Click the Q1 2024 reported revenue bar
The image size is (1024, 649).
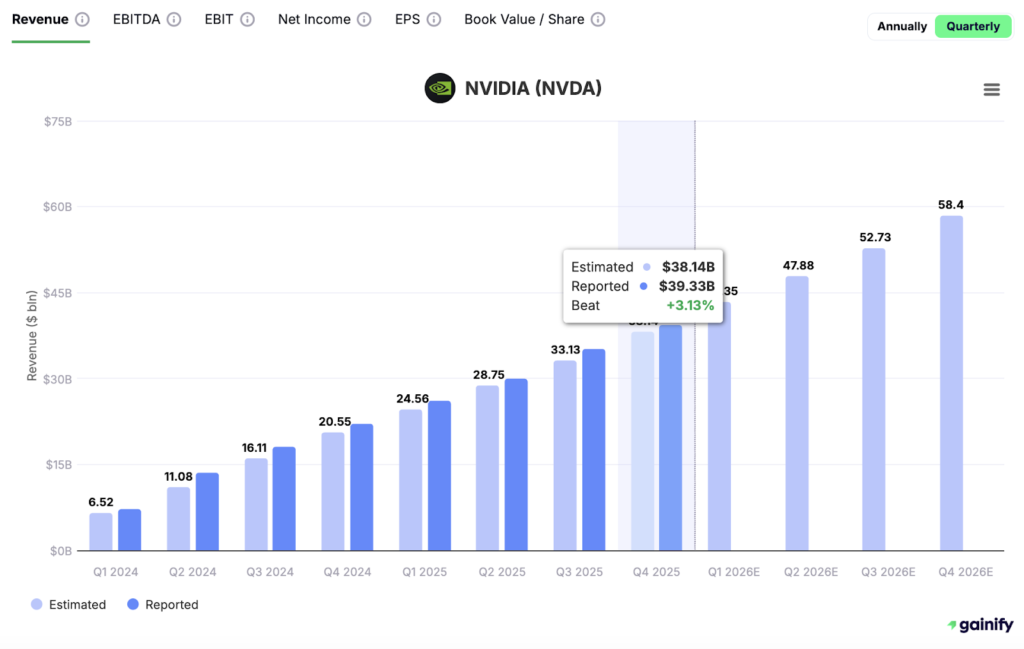tap(130, 530)
